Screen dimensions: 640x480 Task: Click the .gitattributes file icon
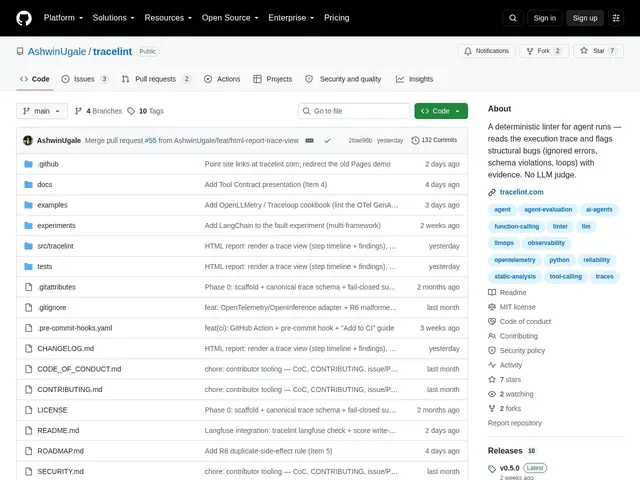tap(28, 287)
